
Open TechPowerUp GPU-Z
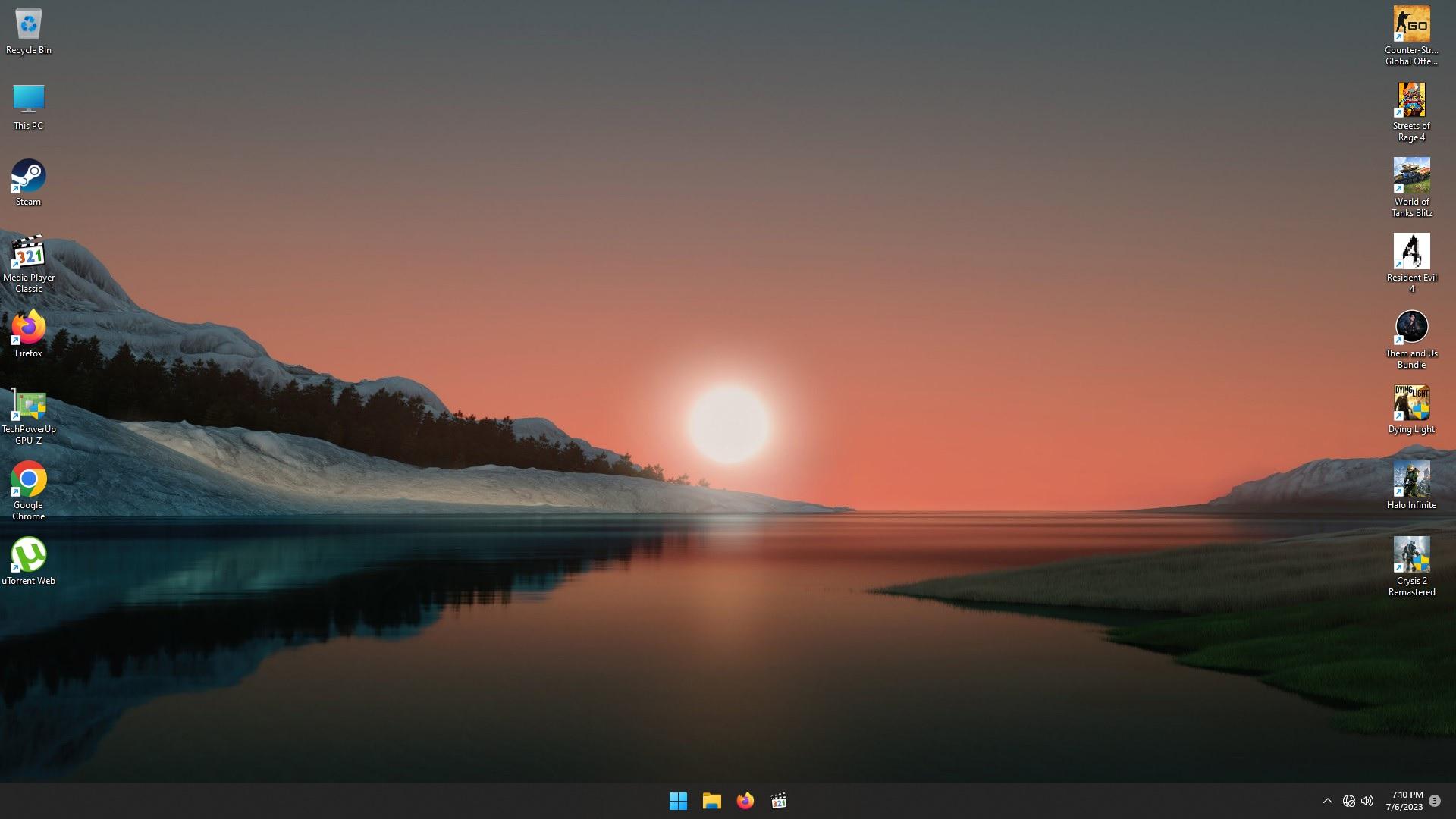pos(28,403)
